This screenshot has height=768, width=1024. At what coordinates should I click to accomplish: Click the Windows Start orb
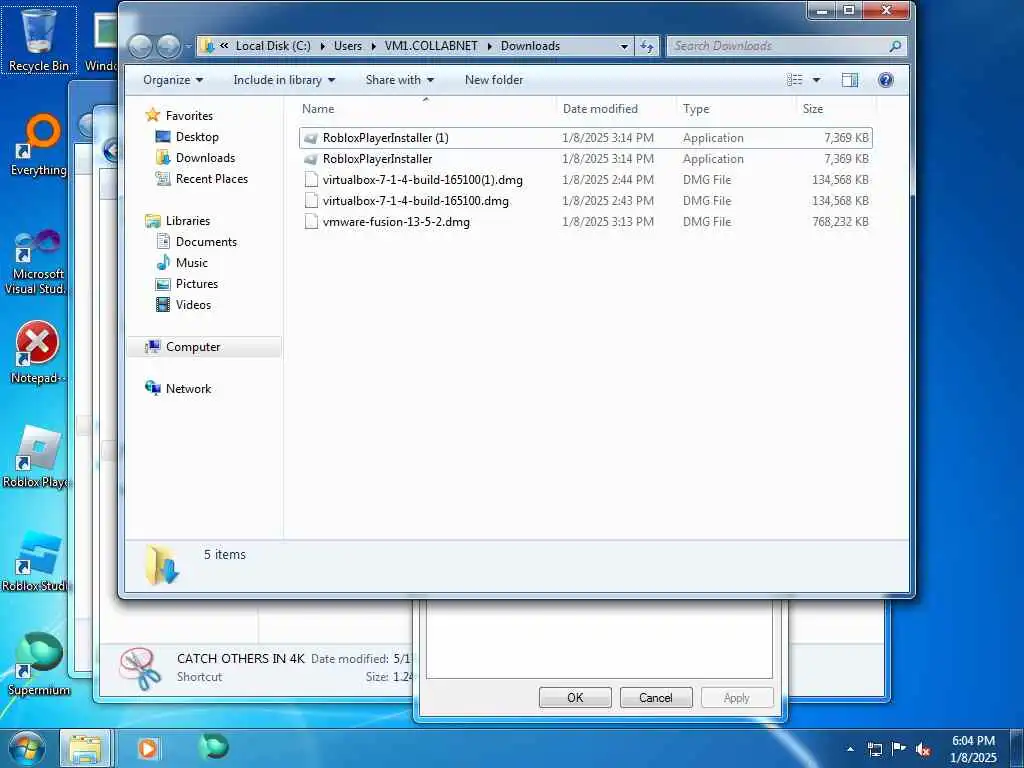[26, 748]
